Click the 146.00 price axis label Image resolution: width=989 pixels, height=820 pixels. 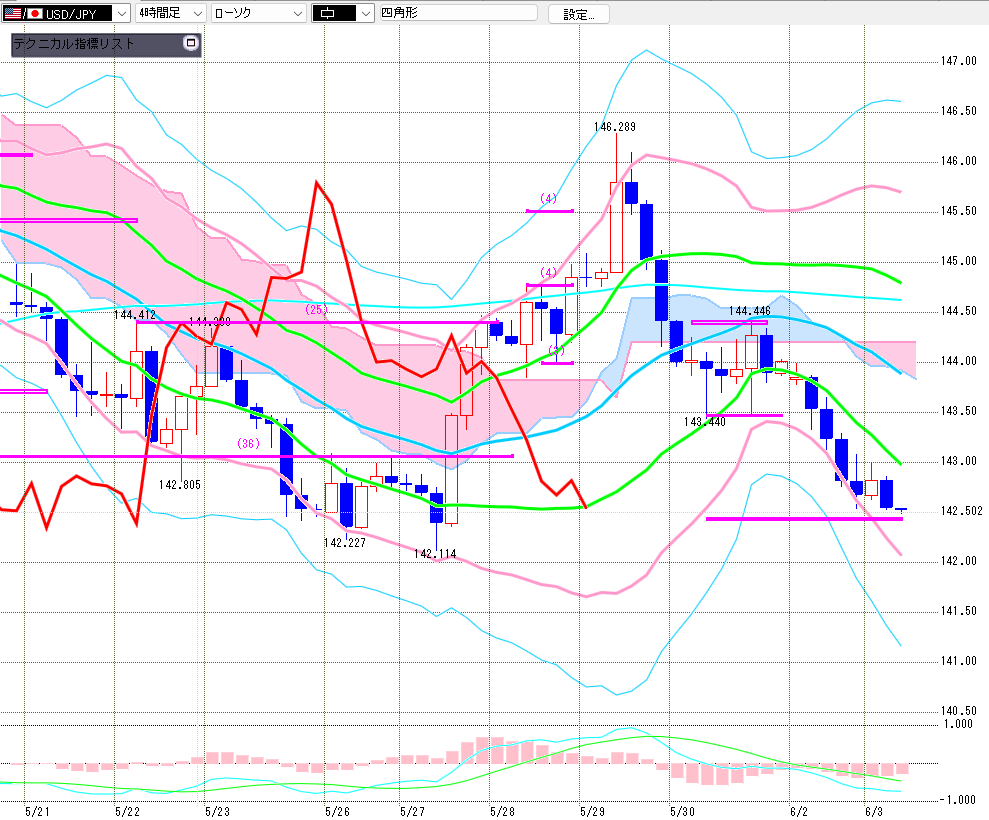coord(959,161)
